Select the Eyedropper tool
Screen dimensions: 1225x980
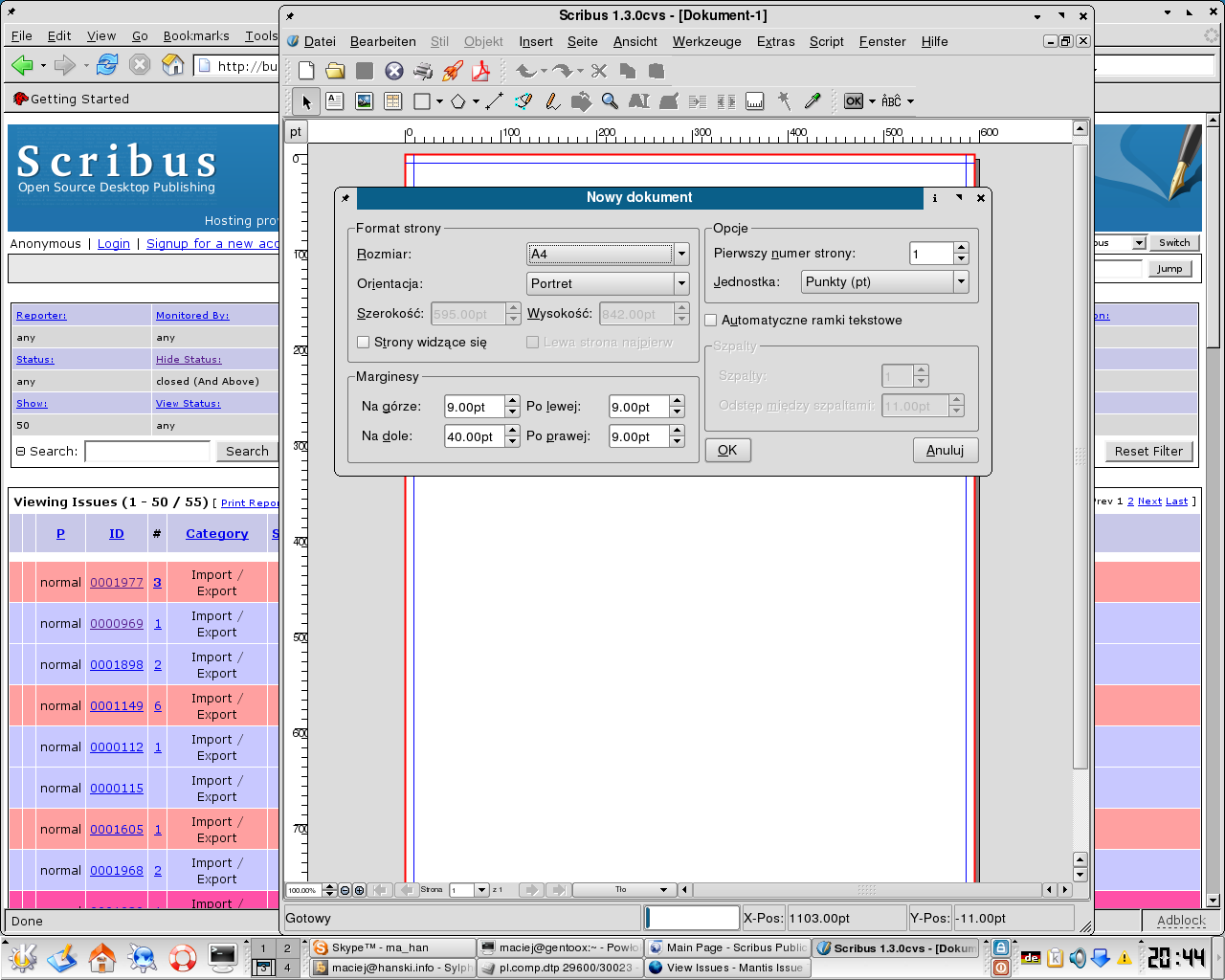pyautogui.click(x=813, y=100)
